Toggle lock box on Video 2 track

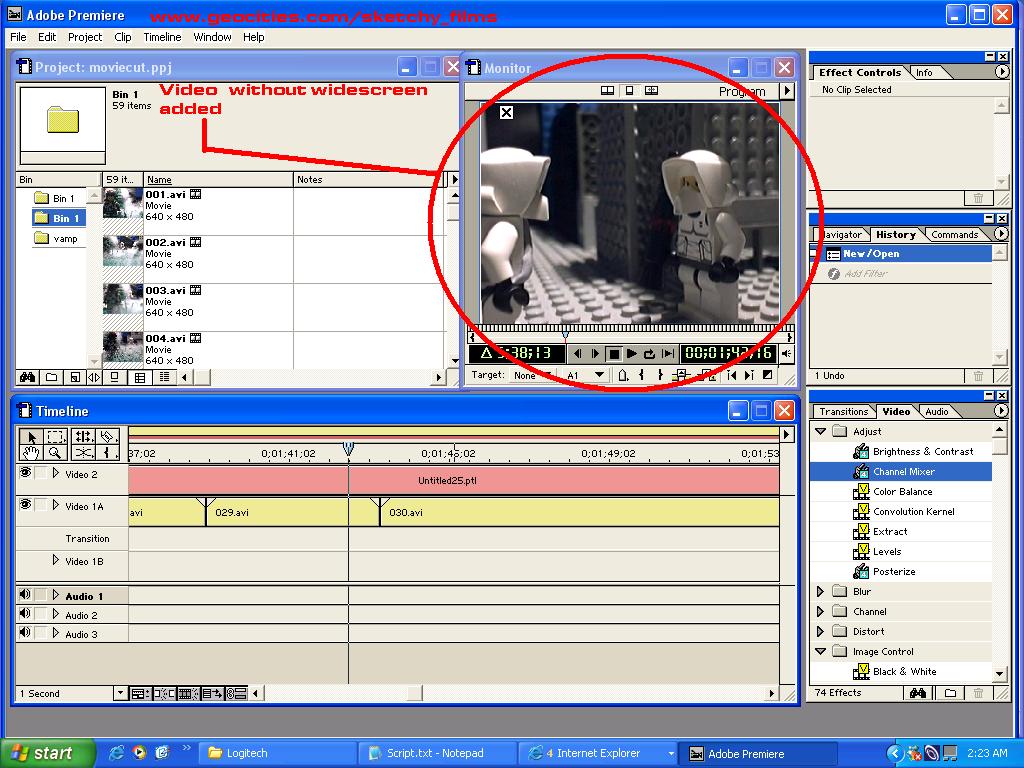pos(42,473)
